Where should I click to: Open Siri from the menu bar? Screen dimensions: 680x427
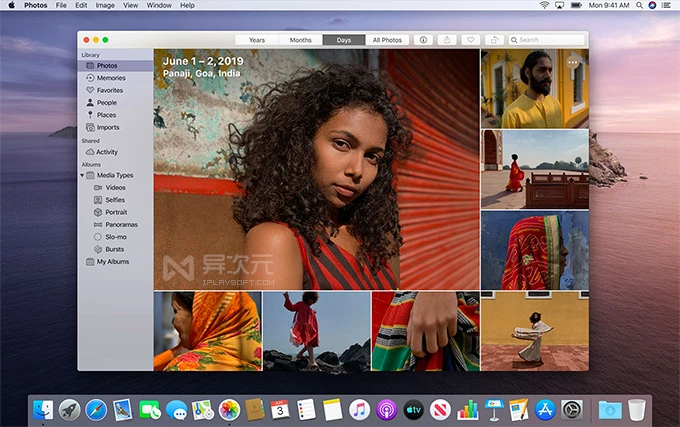coord(652,5)
